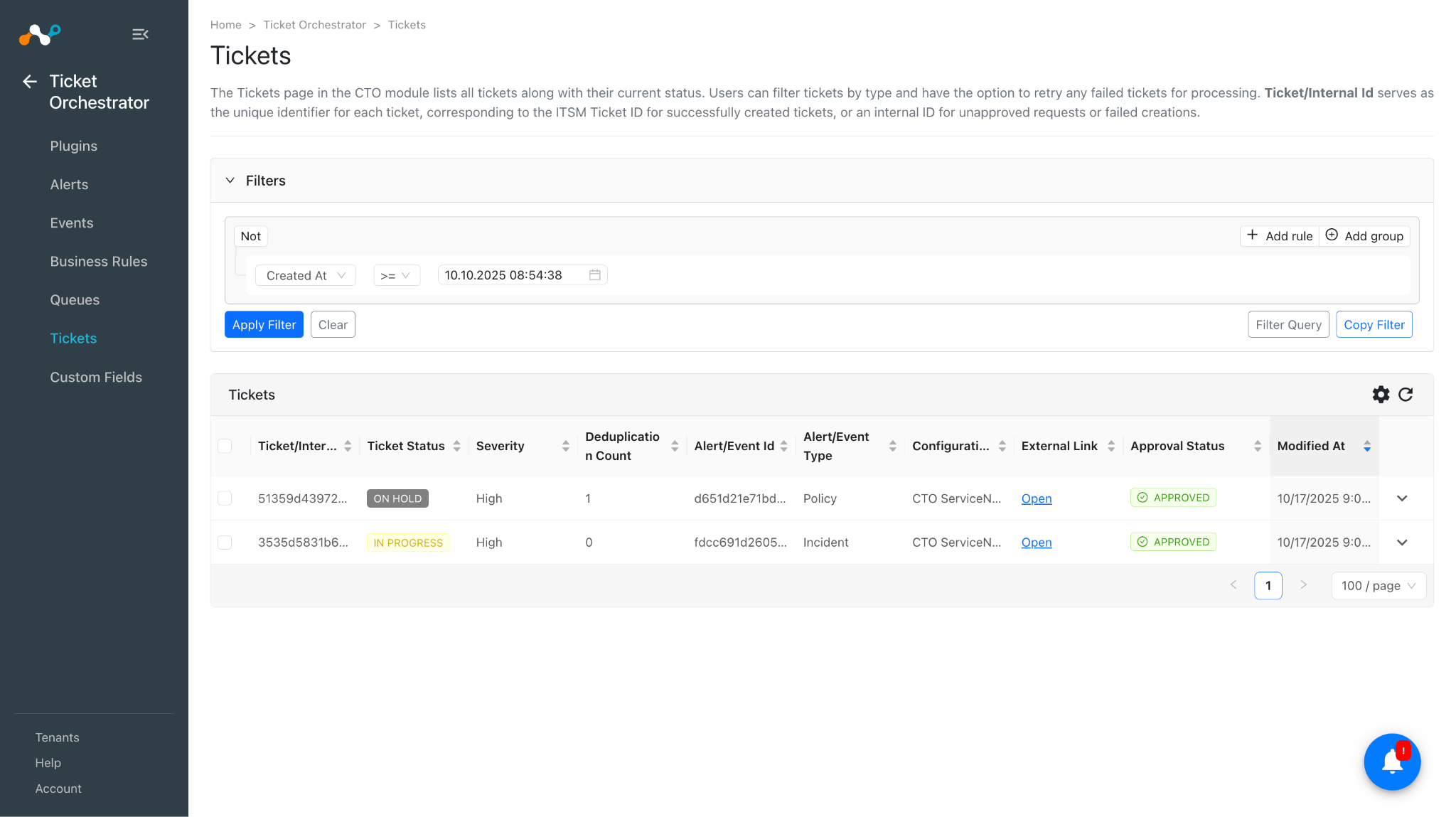The height and width of the screenshot is (817, 1456).
Task: Select the ON HOLD ticket checkbox
Action: pos(225,498)
